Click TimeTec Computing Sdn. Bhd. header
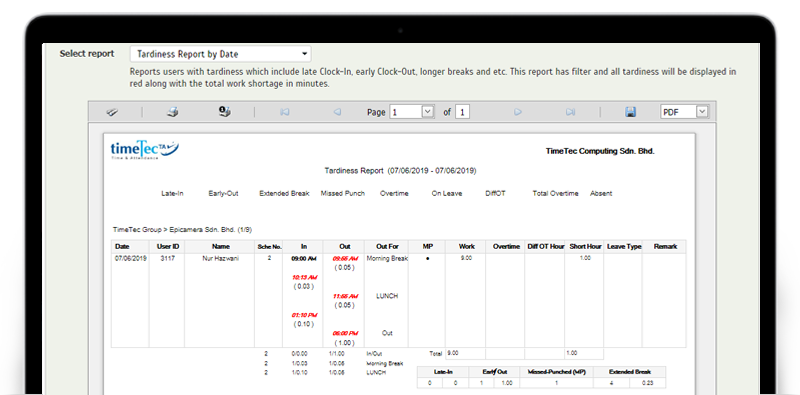 [600, 151]
